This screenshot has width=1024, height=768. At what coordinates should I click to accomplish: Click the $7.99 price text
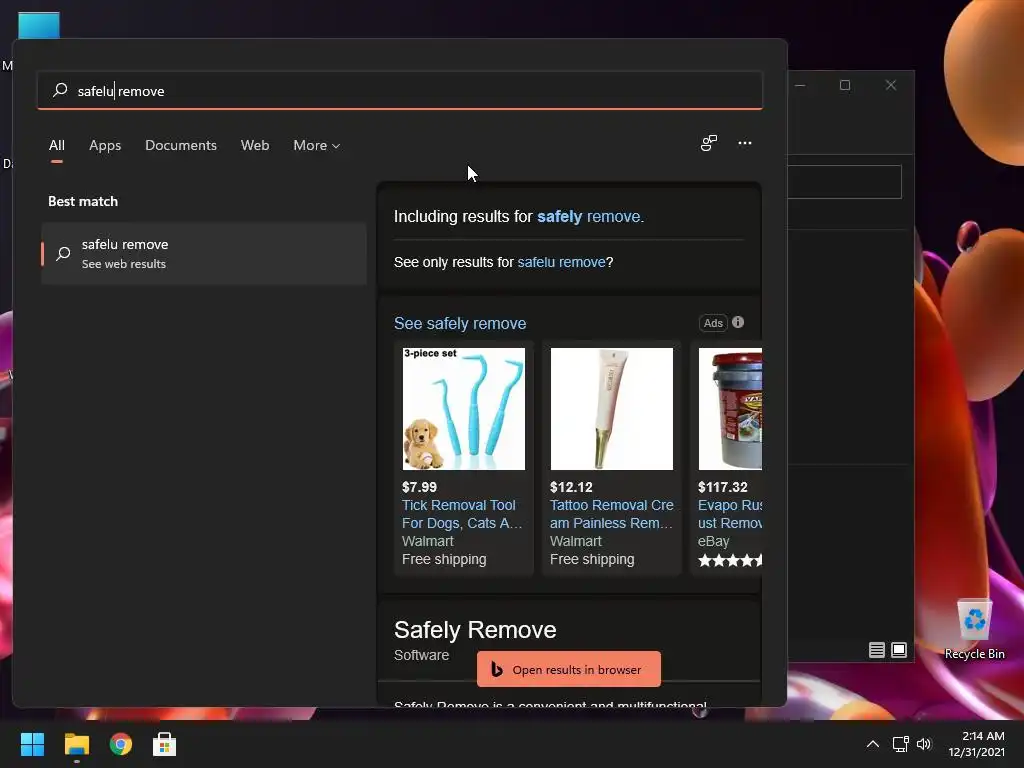(x=419, y=487)
